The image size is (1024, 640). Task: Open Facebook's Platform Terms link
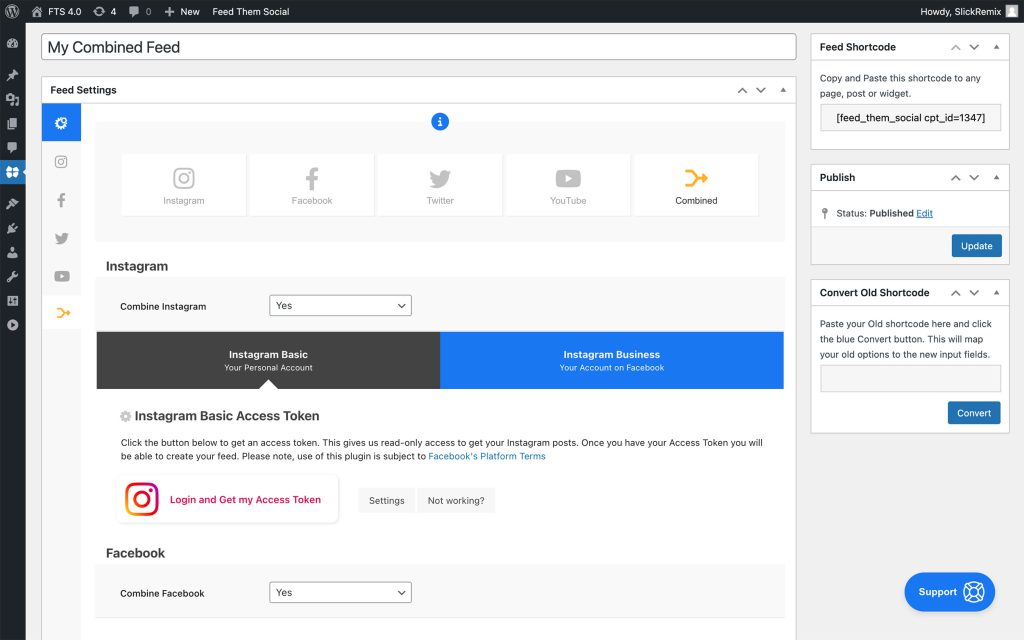[x=487, y=456]
